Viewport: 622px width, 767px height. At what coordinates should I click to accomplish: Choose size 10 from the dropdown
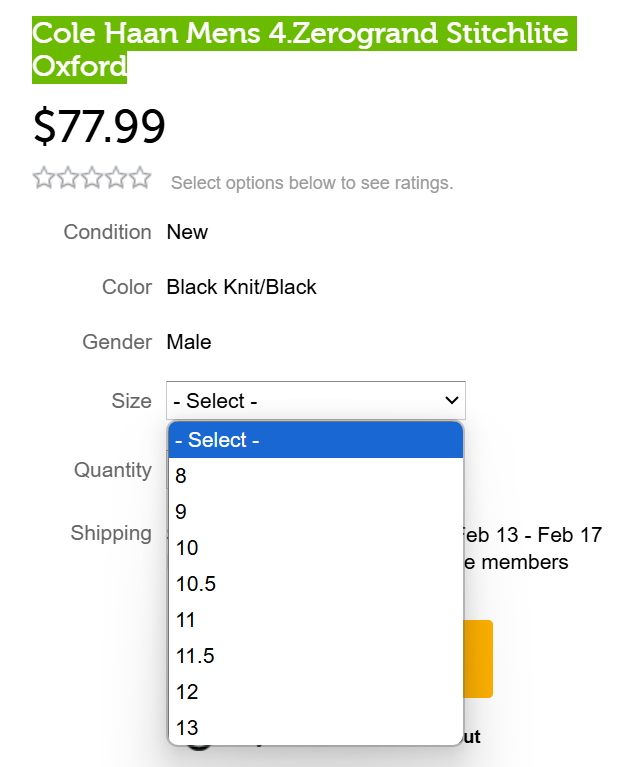(315, 548)
